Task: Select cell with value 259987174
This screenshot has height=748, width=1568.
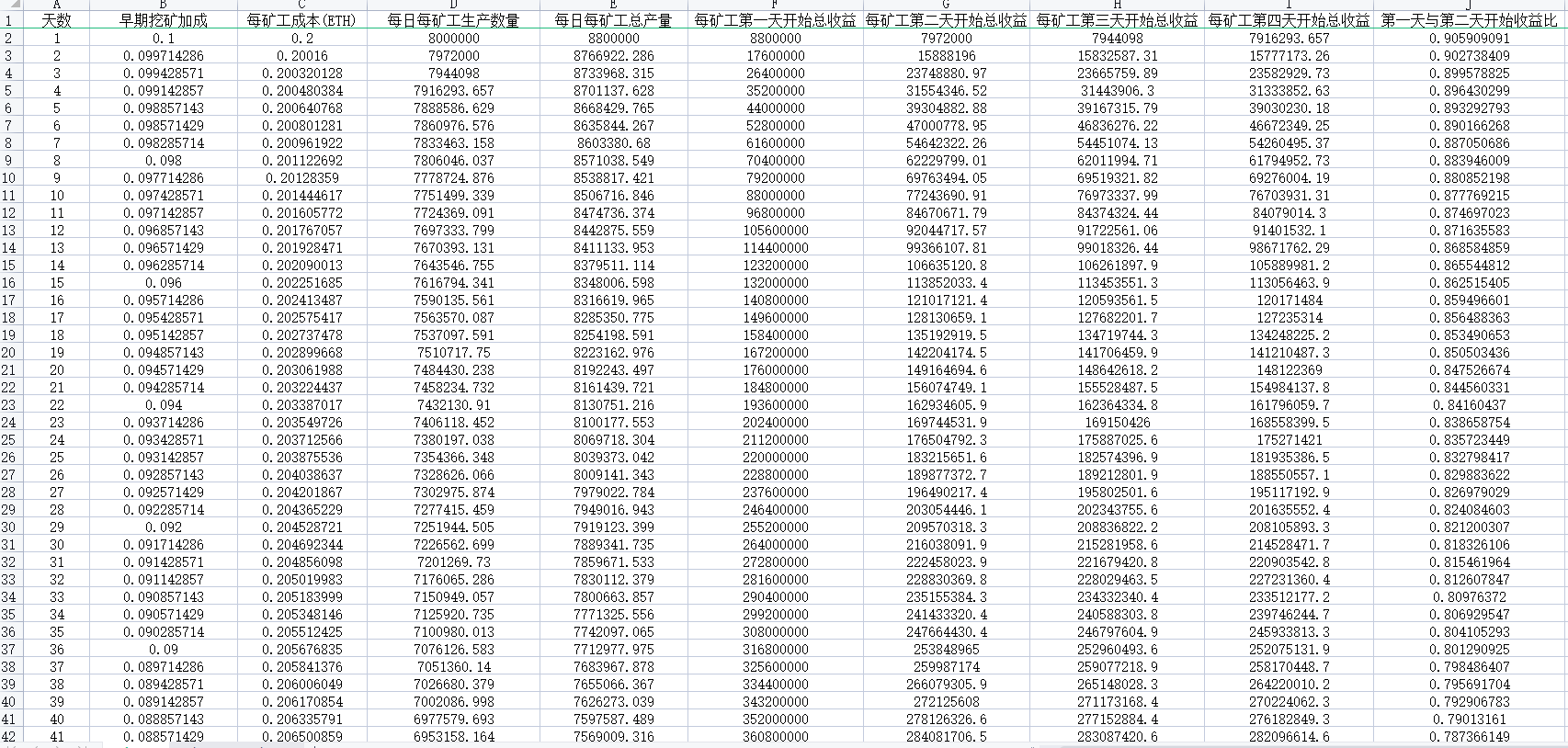Action: [x=946, y=666]
